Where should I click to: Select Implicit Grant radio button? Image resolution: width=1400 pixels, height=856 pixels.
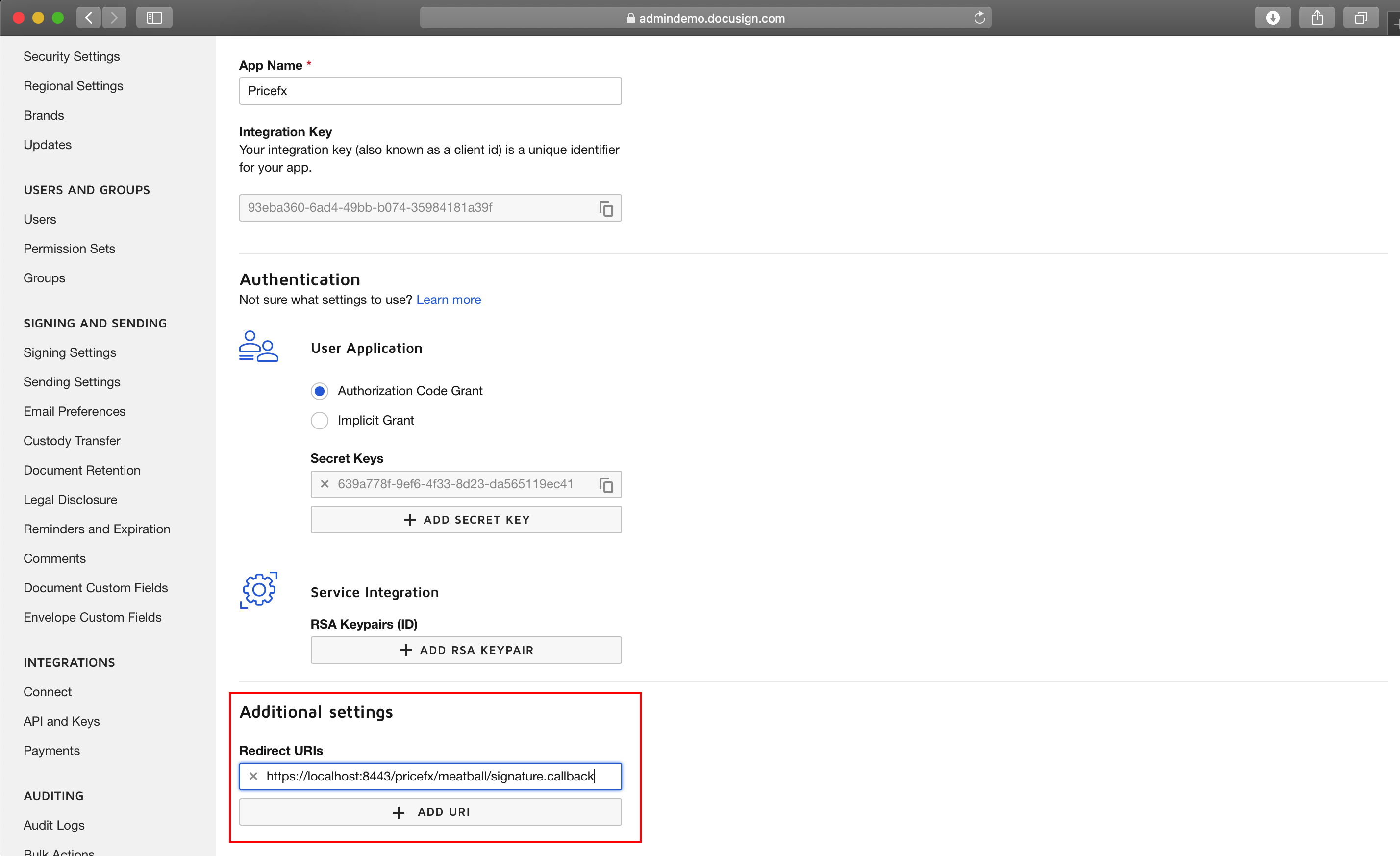pyautogui.click(x=319, y=421)
